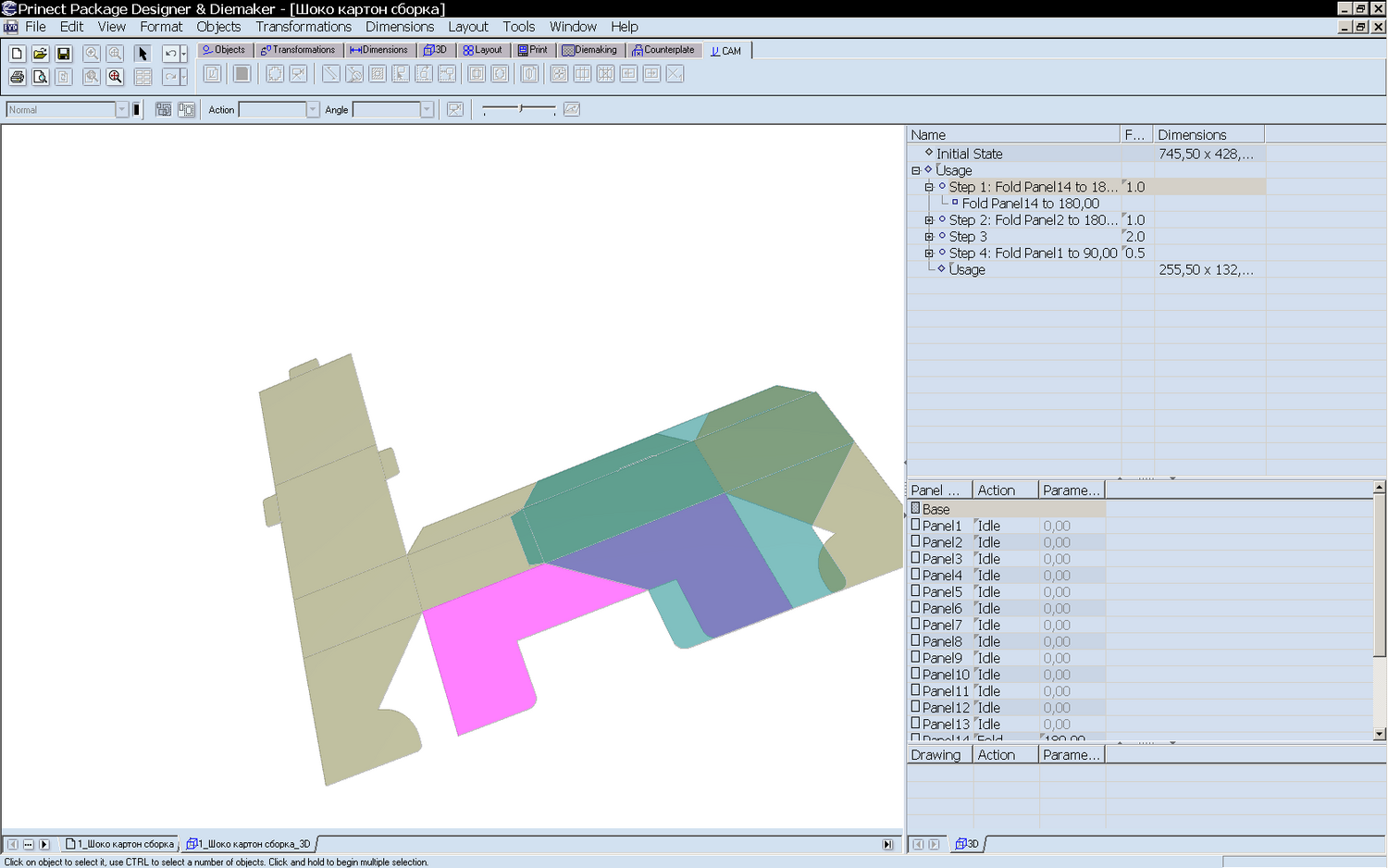Click the graph icon after the slider
Viewport: 1388px width, 868px height.
pos(572,109)
